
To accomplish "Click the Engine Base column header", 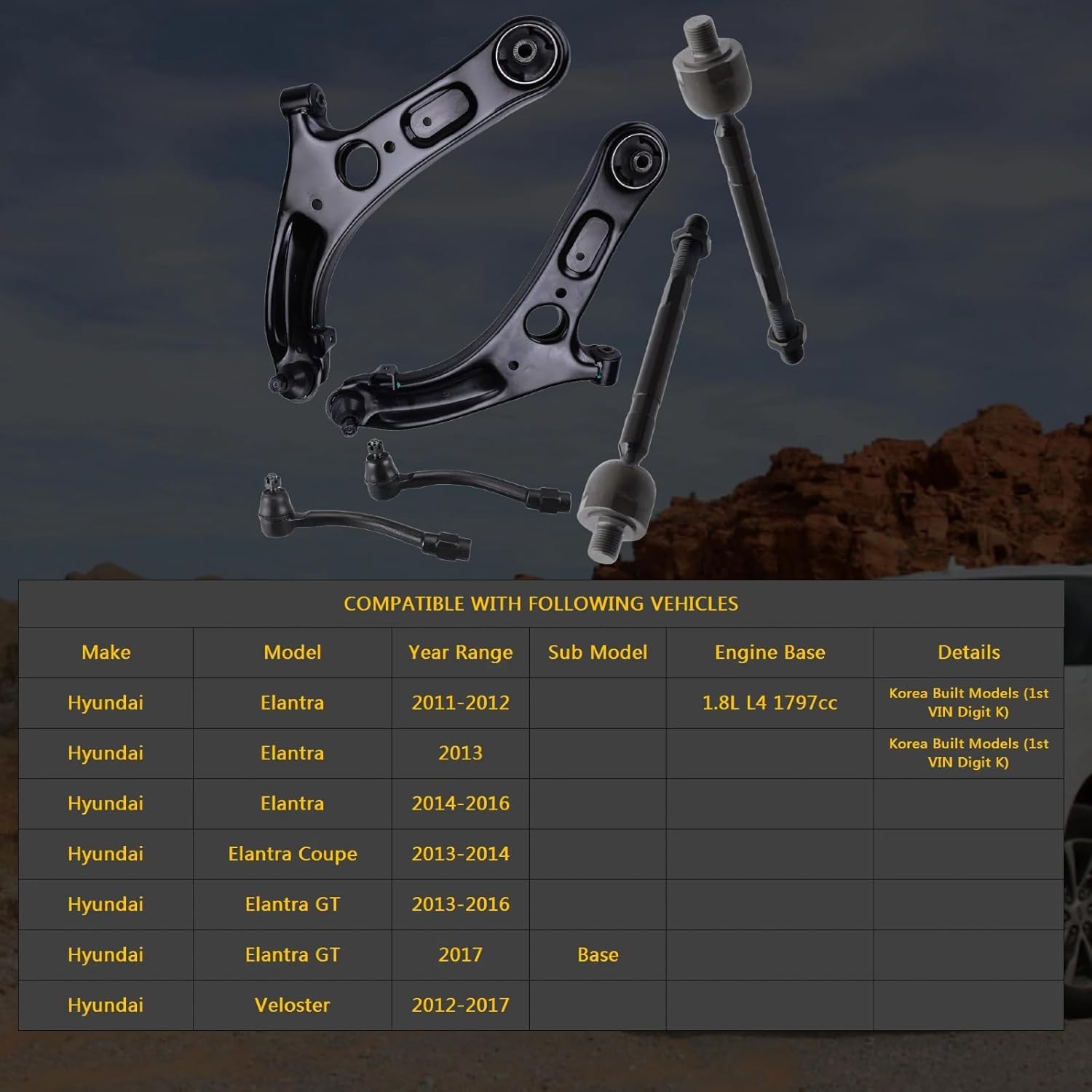I will pos(770,652).
